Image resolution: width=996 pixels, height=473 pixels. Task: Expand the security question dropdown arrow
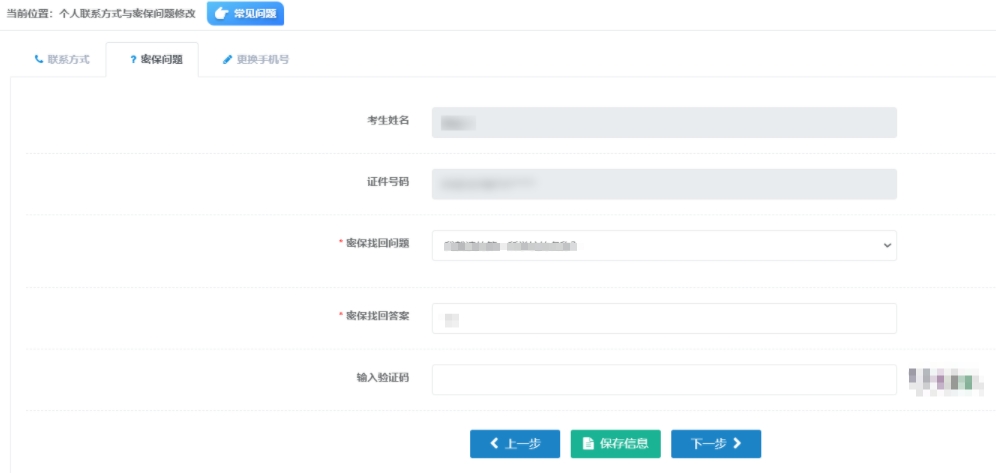pos(887,246)
